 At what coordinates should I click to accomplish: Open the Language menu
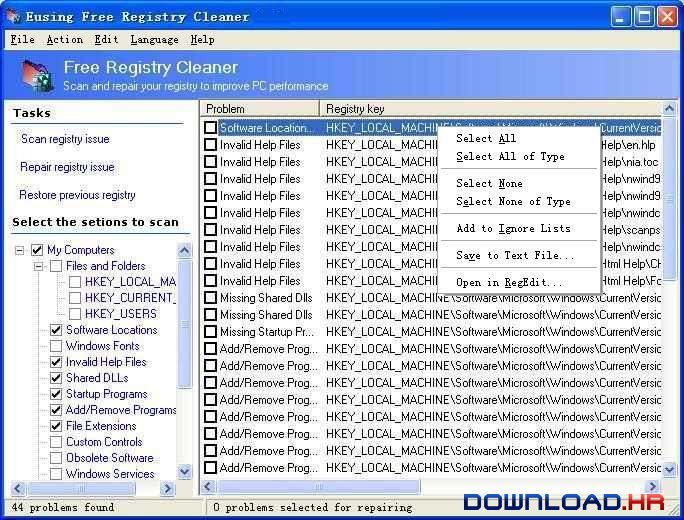click(x=154, y=40)
